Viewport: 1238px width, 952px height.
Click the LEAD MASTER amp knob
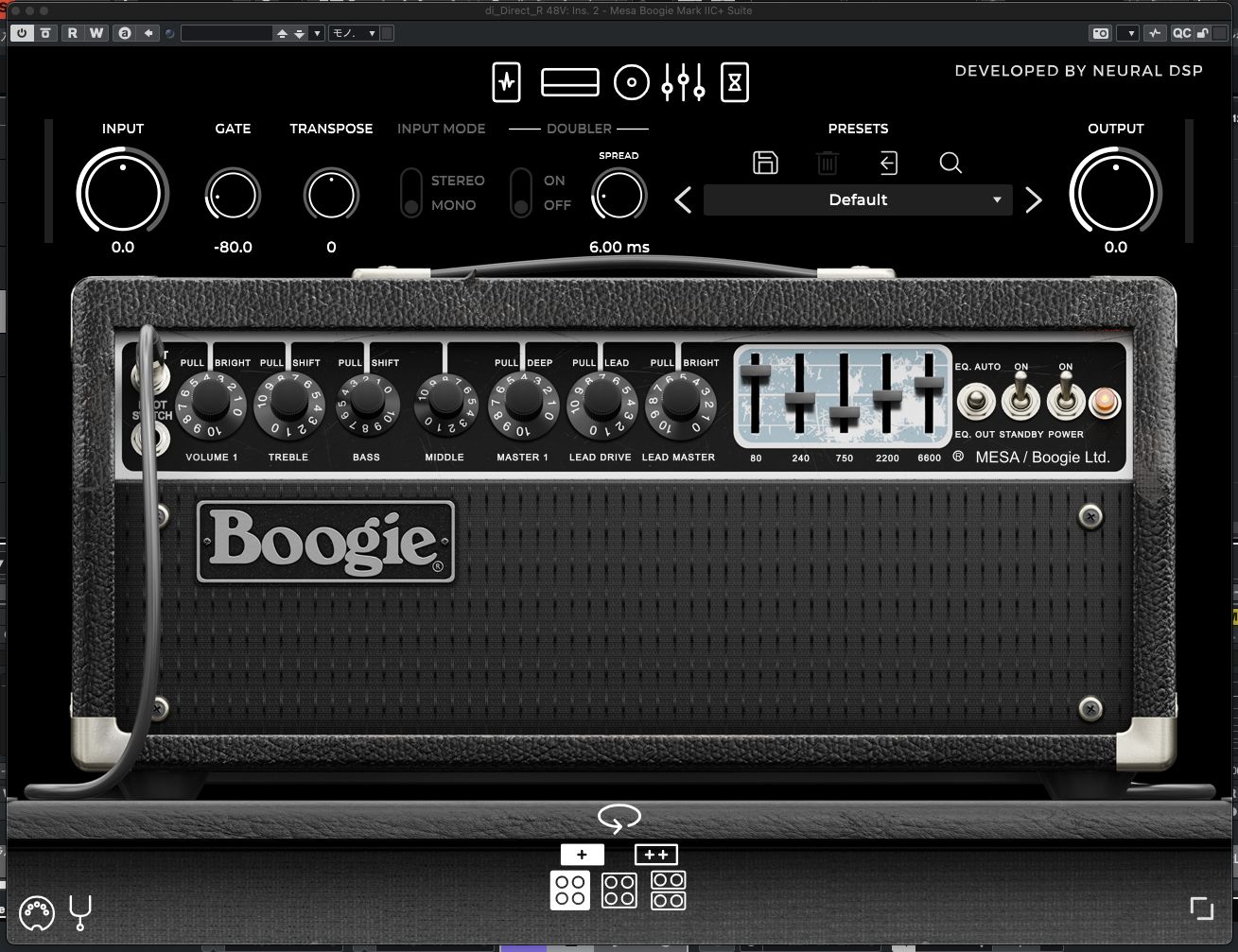[x=679, y=405]
